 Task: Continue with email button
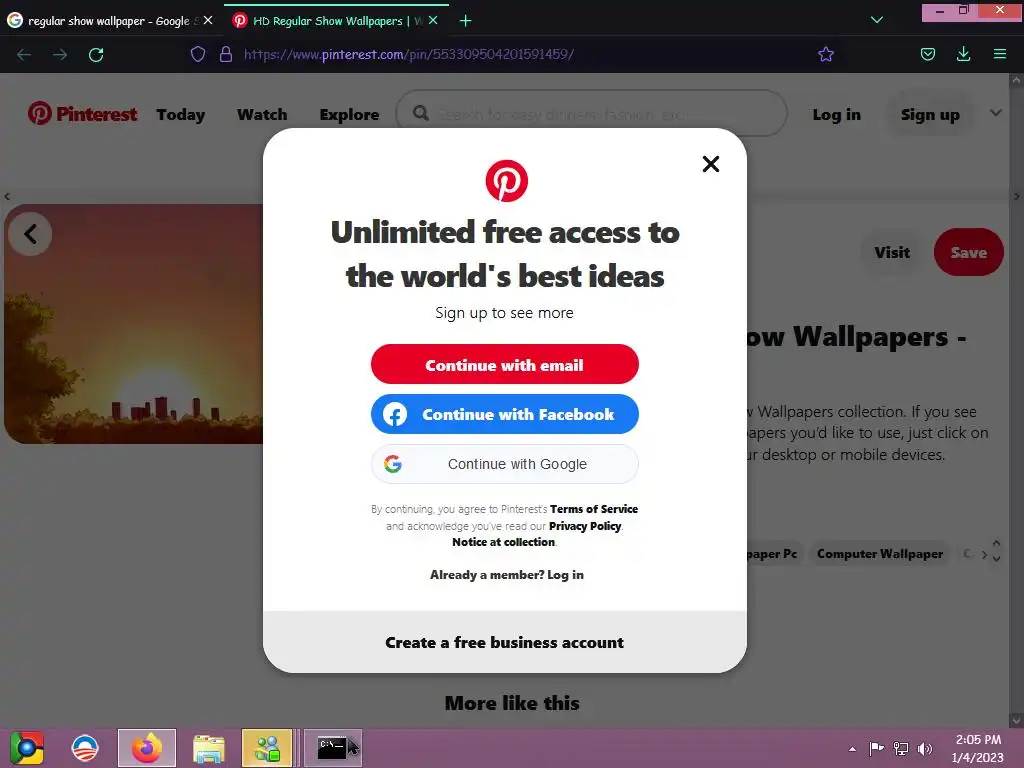click(504, 364)
